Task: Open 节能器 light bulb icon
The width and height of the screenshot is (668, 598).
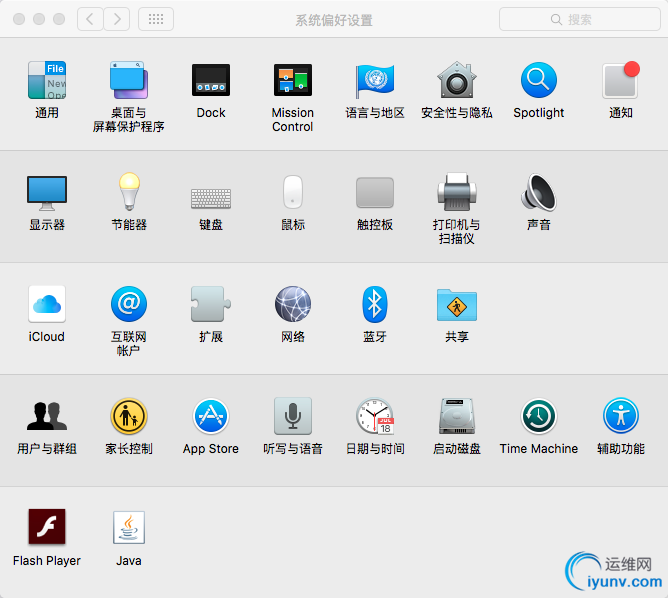Action: (x=129, y=192)
